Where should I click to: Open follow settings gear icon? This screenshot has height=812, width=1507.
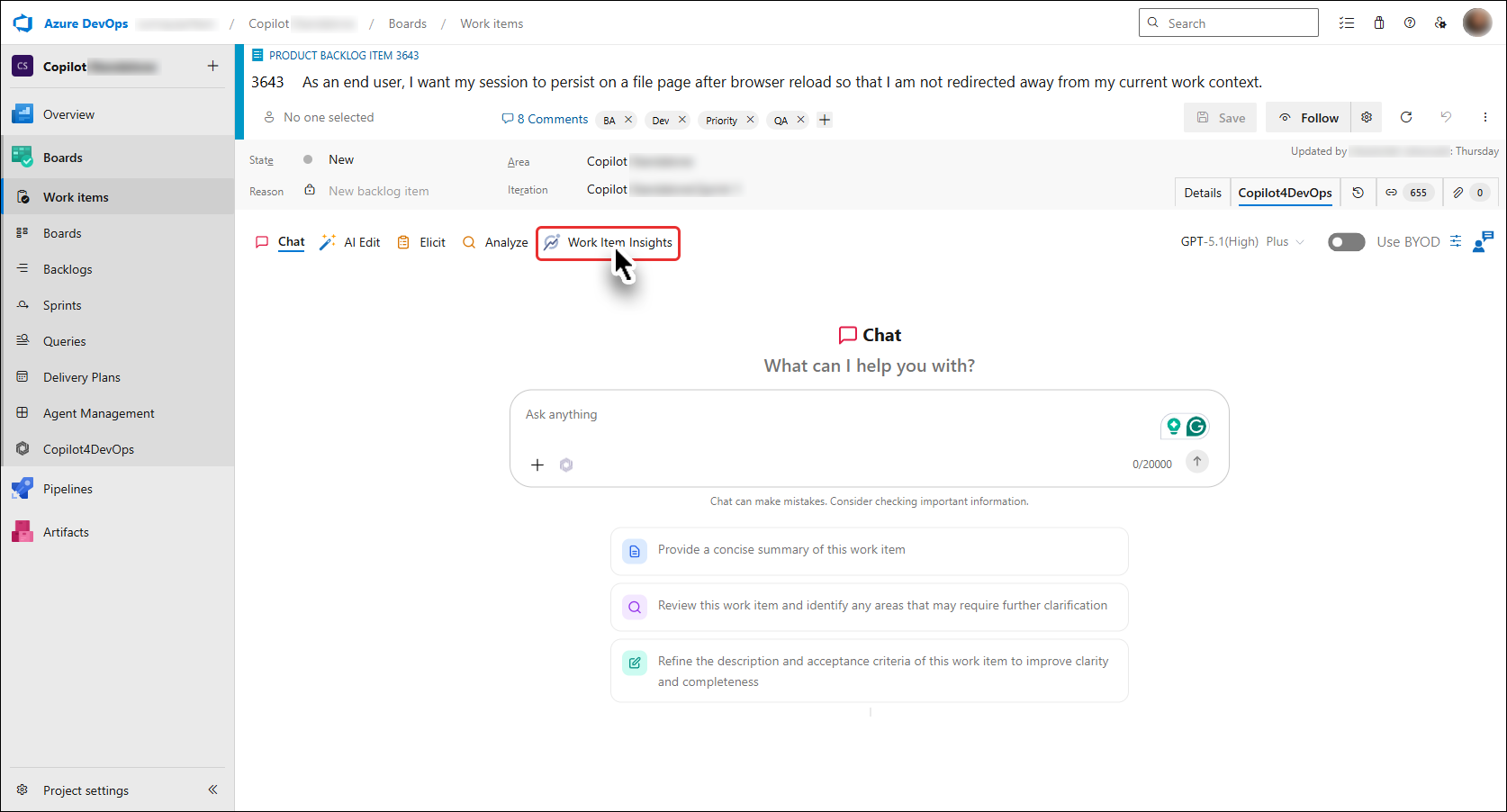1367,118
